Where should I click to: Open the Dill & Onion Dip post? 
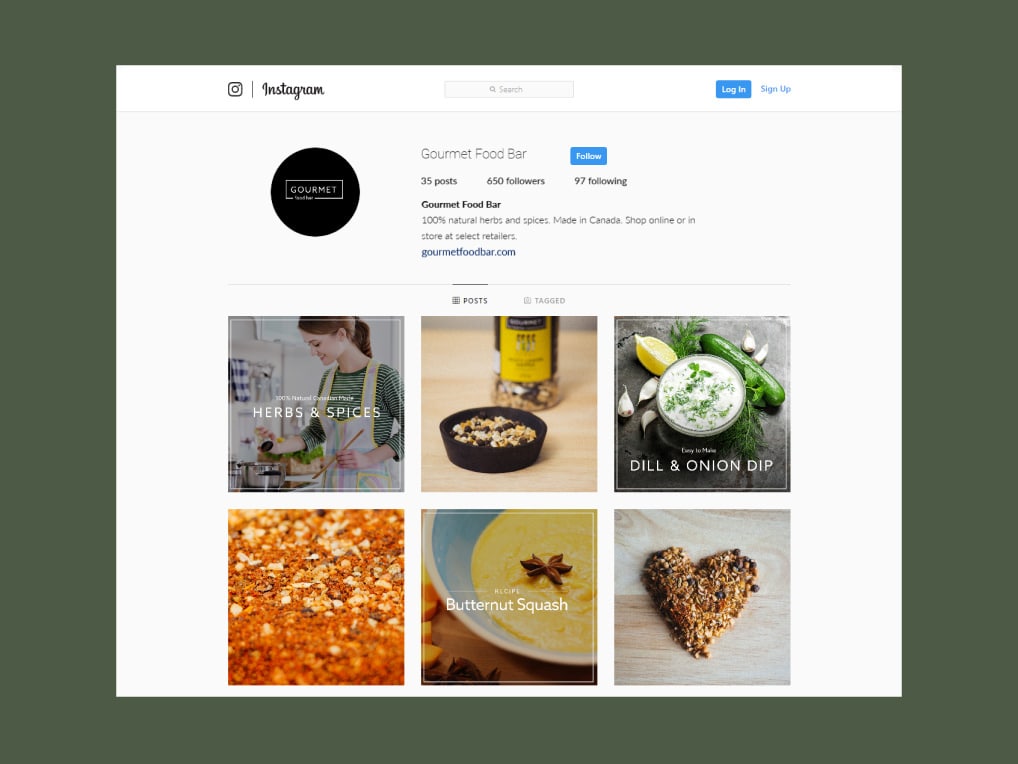coord(702,404)
